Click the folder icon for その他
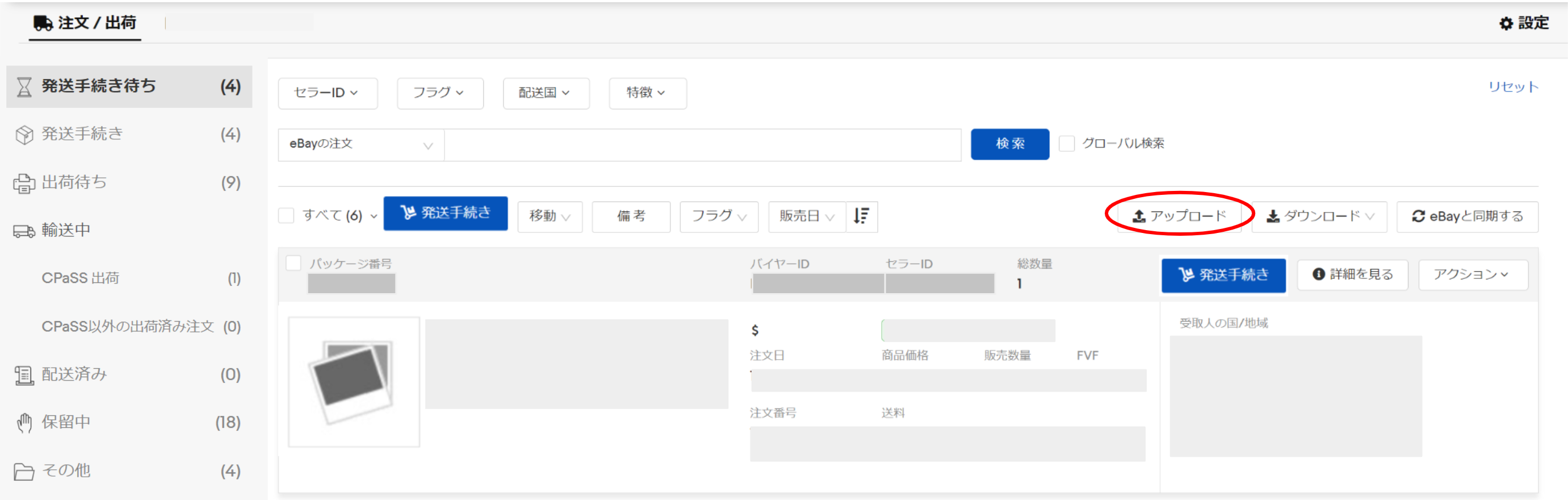This screenshot has width=1568, height=500. click(x=24, y=472)
